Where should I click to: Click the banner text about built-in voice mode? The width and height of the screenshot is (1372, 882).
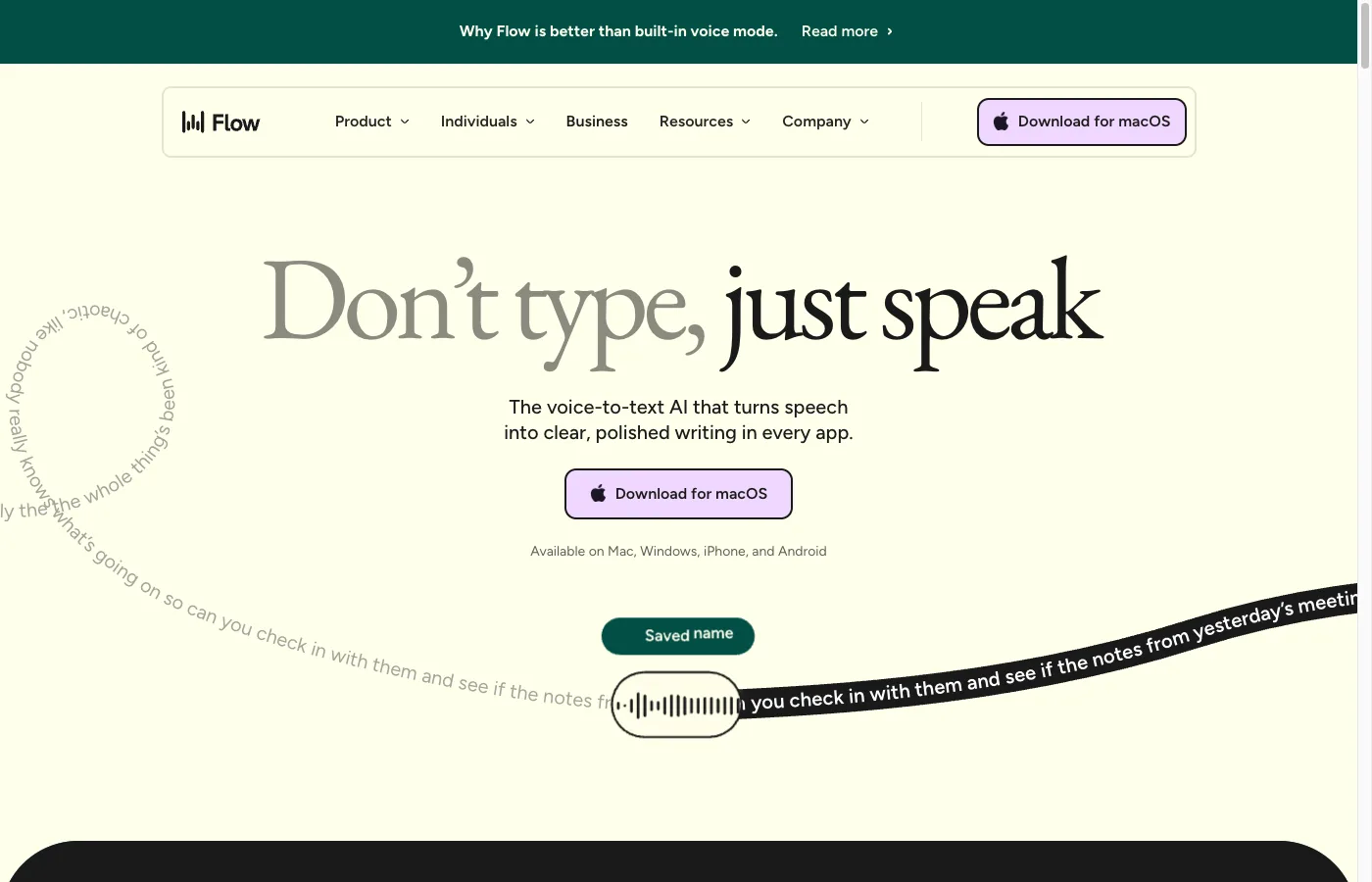click(618, 31)
